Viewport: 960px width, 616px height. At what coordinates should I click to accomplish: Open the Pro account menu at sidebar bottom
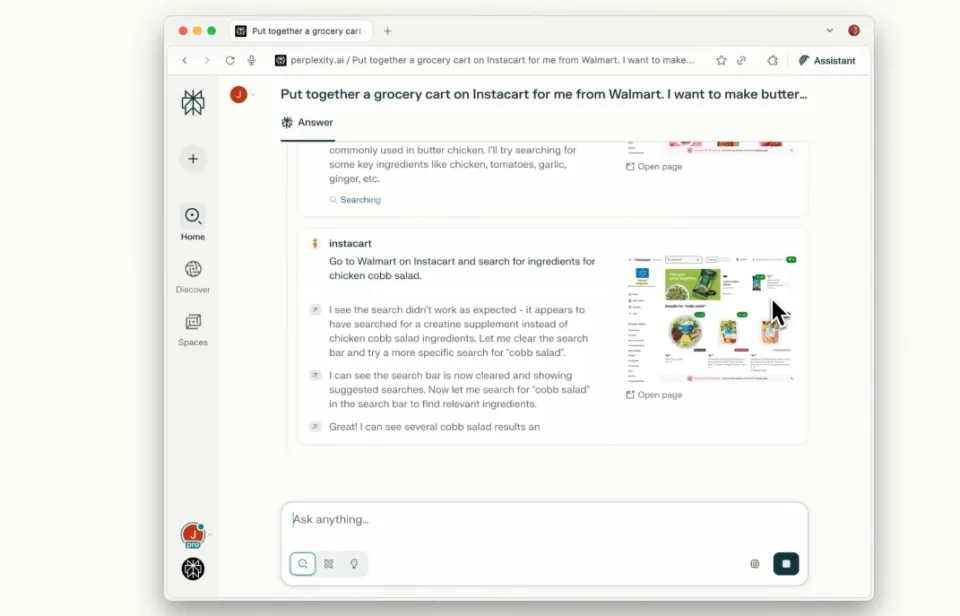(193, 535)
